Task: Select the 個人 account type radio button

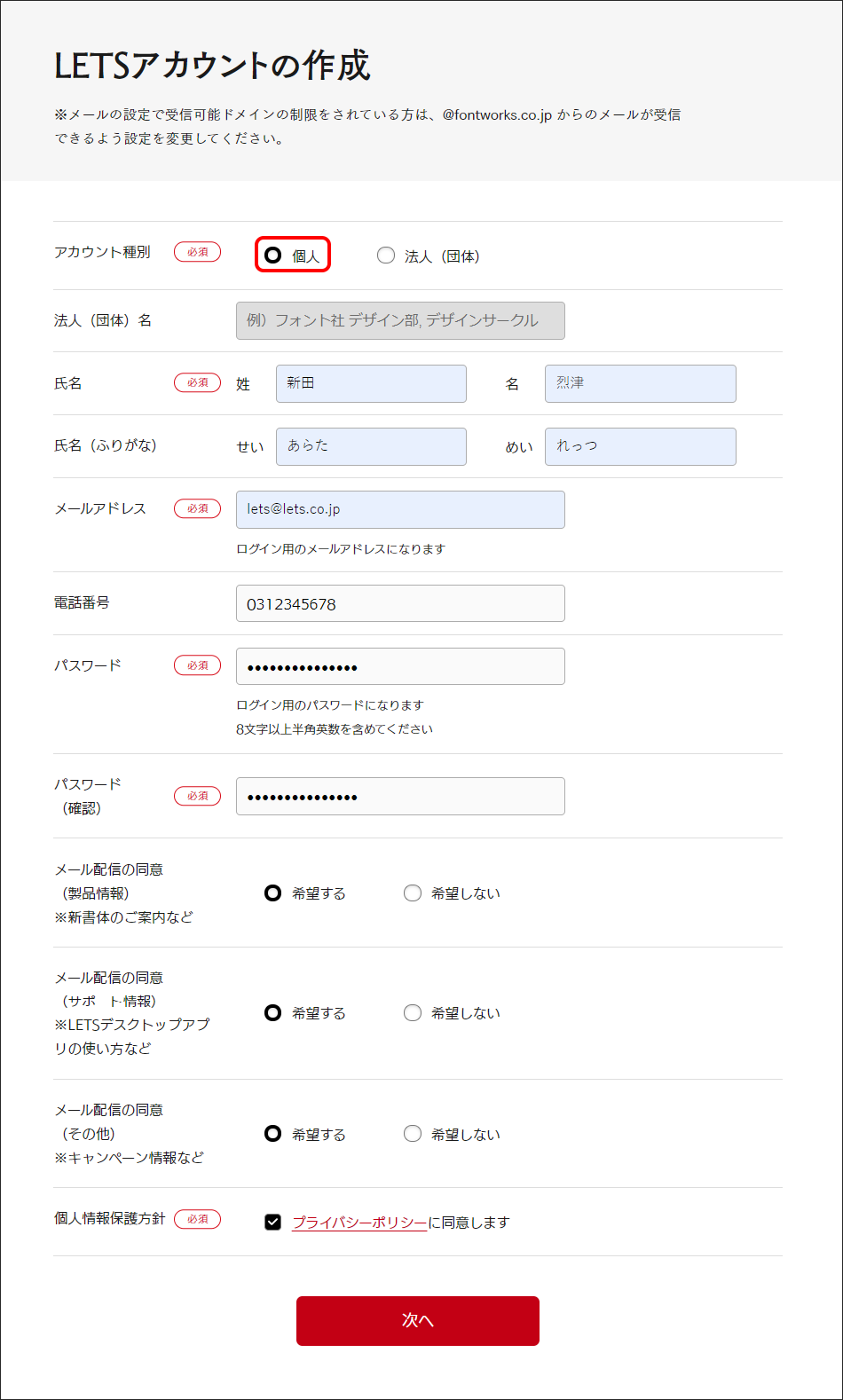Action: point(273,256)
